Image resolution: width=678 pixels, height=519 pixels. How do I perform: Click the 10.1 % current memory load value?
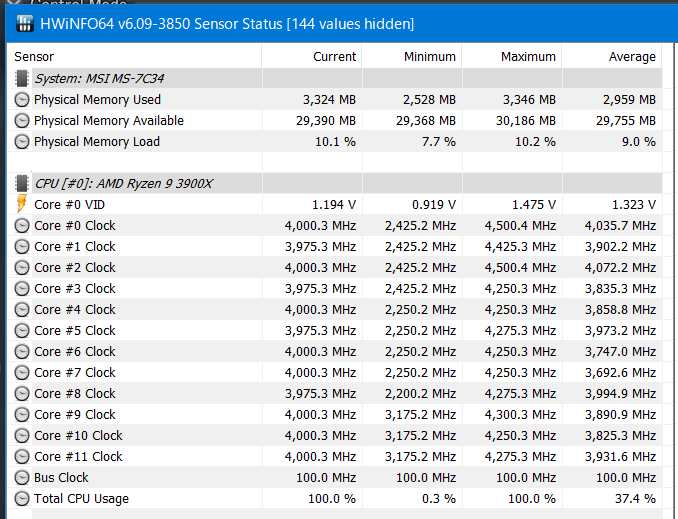(x=335, y=142)
